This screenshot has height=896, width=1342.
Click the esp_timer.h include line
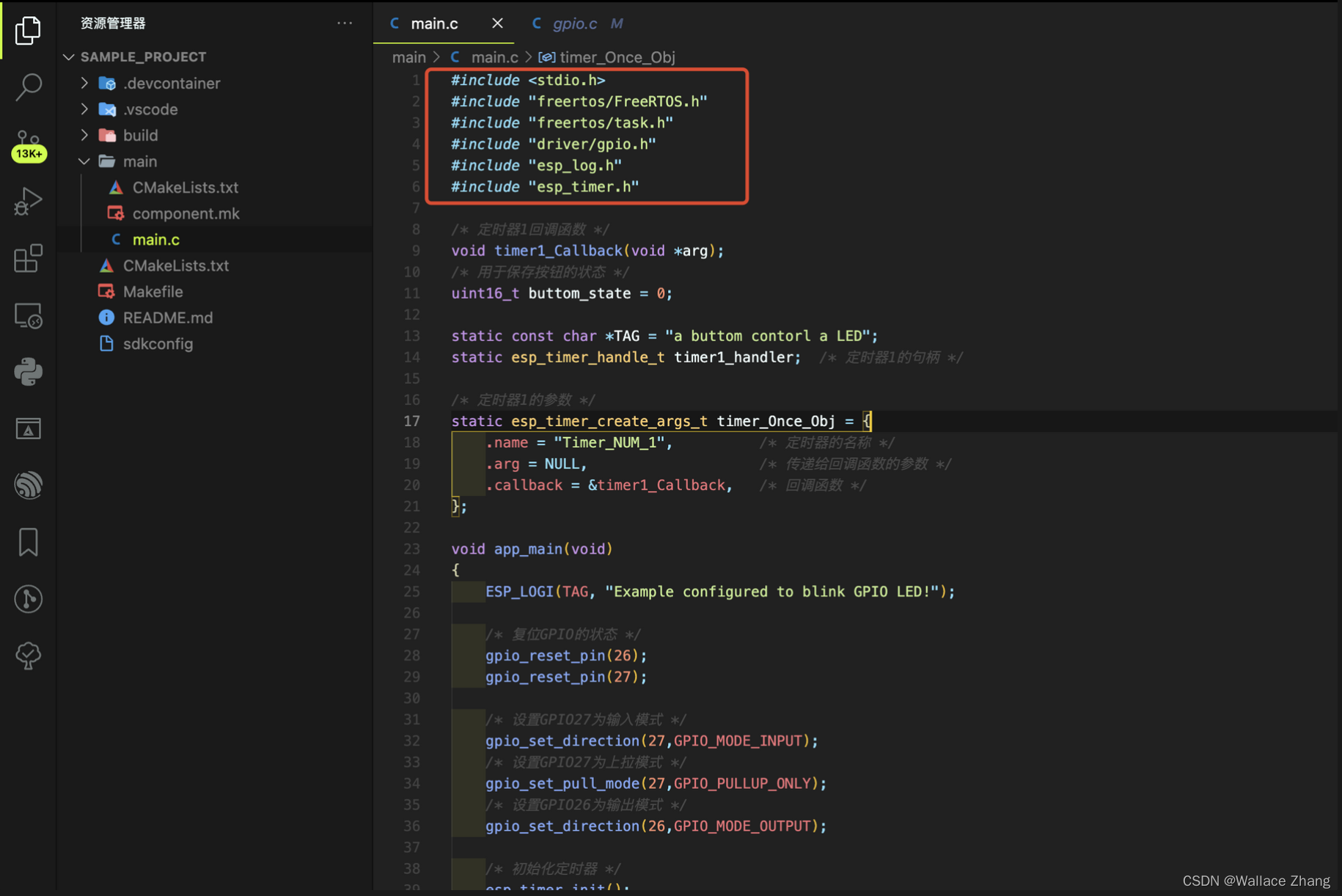(x=545, y=187)
